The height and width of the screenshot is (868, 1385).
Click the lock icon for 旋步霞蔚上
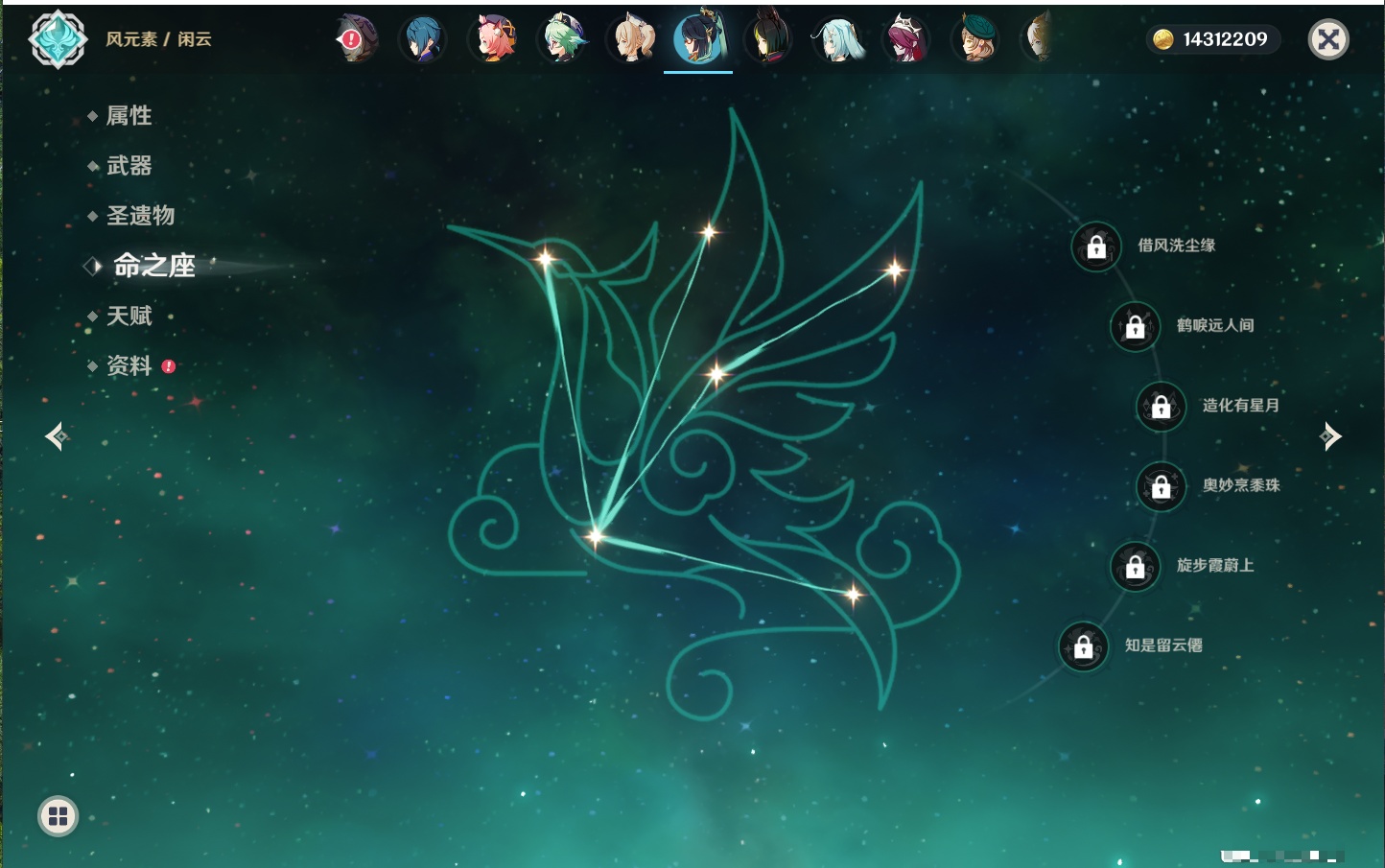click(1135, 566)
